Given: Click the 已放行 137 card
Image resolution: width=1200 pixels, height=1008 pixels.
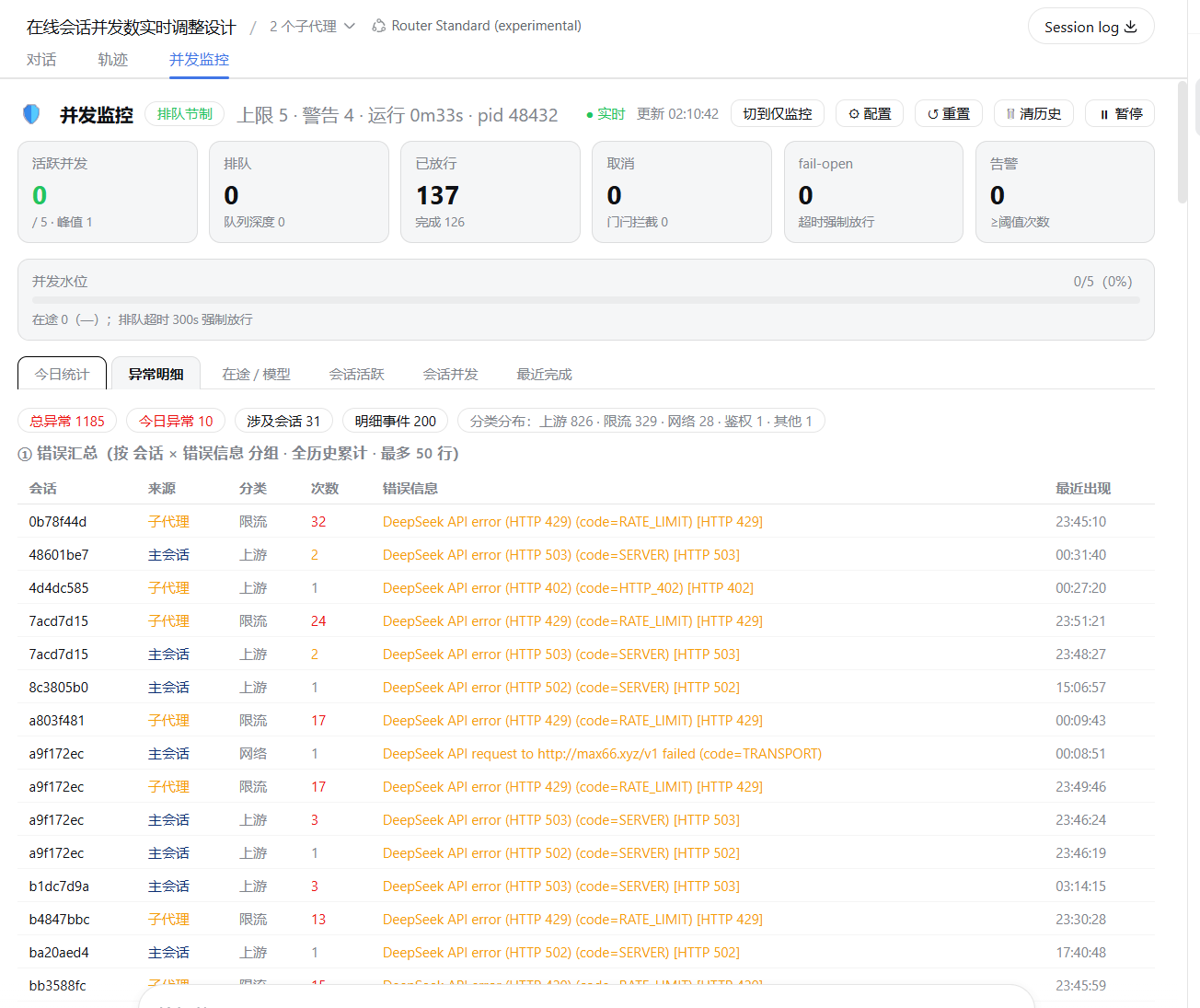Looking at the screenshot, I should [490, 191].
